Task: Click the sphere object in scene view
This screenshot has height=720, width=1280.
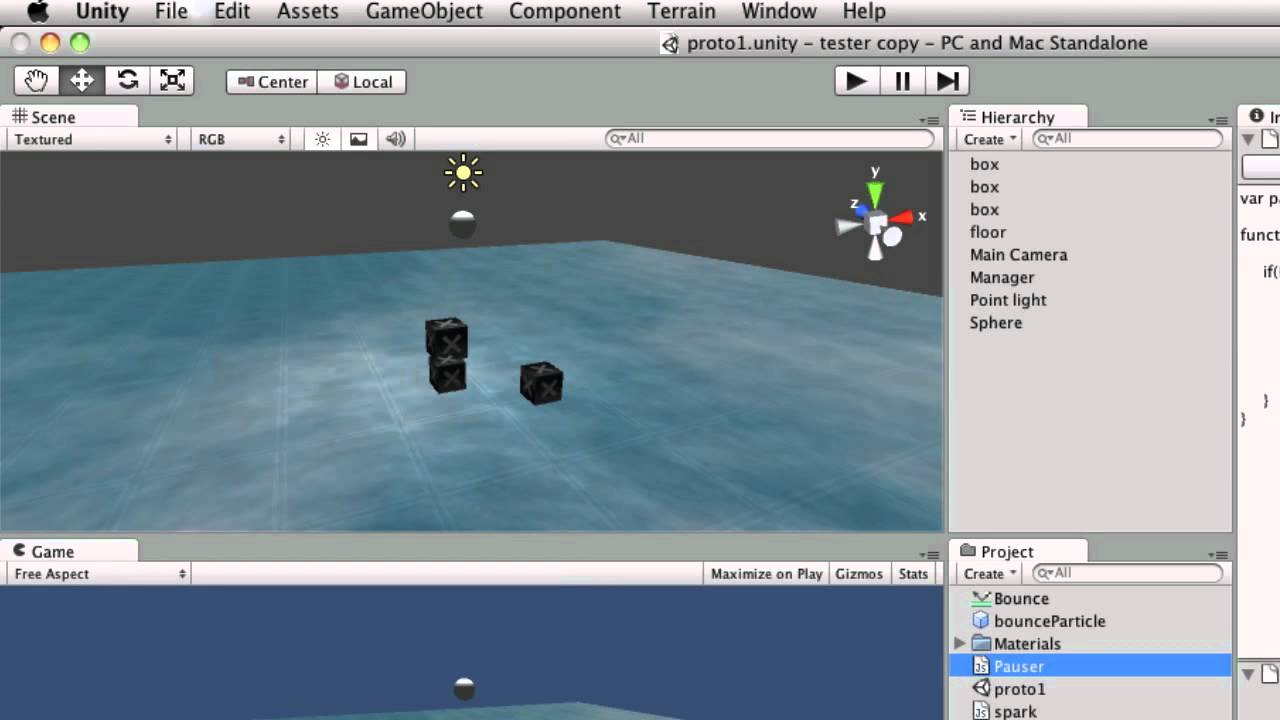Action: 463,224
